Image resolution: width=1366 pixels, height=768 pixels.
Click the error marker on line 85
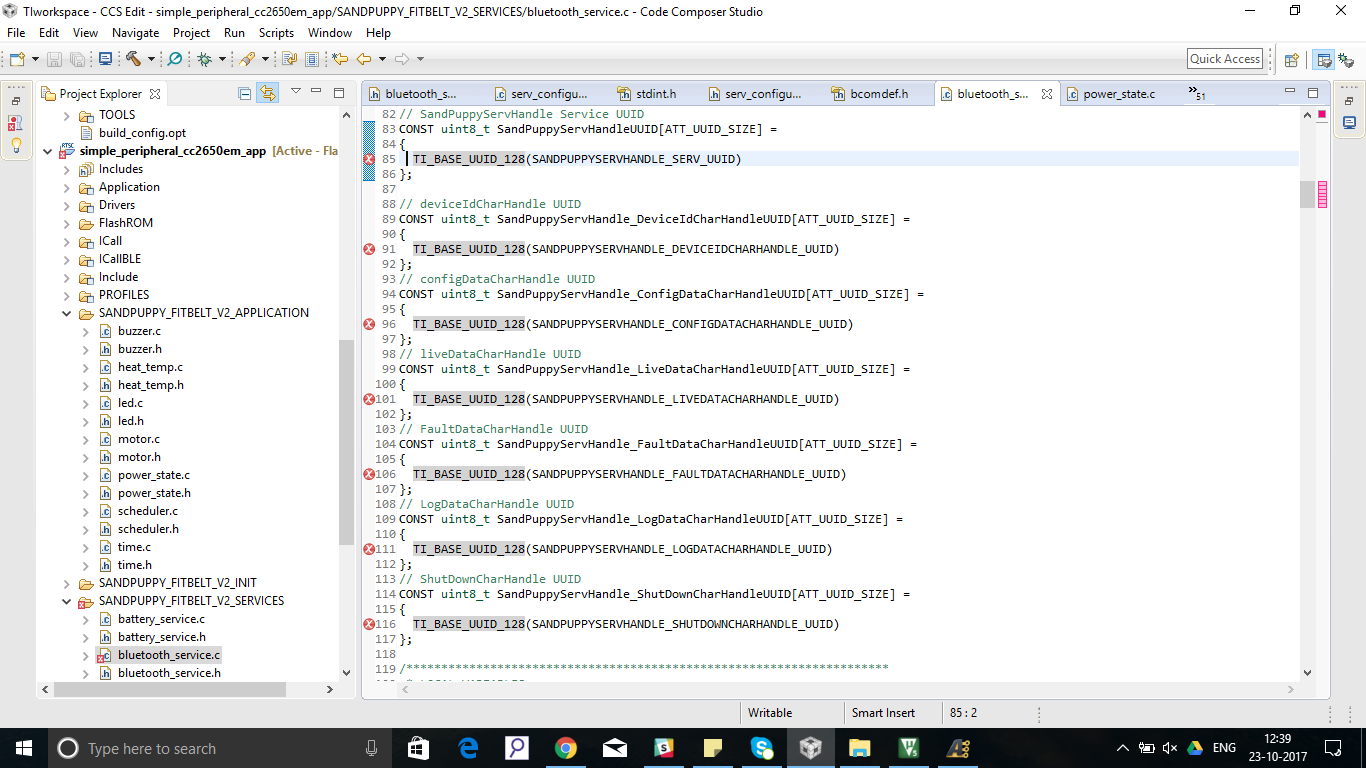tap(369, 159)
